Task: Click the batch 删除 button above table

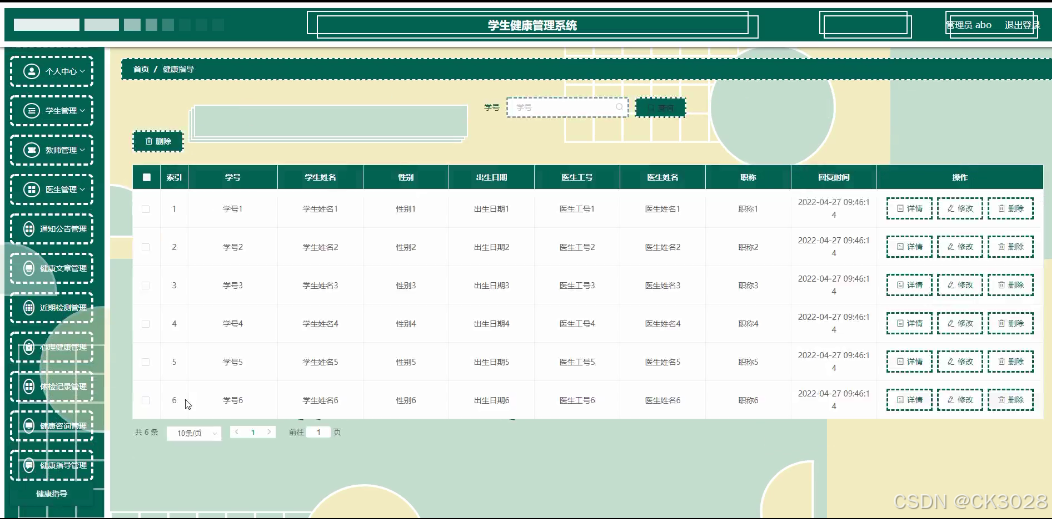Action: [x=158, y=141]
